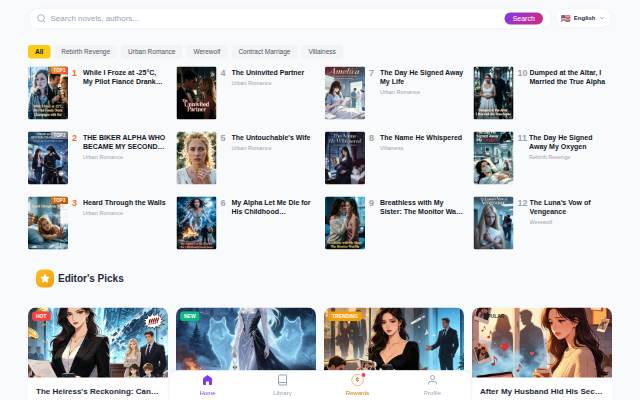Open cover of The Untouchable's Wife
The height and width of the screenshot is (400, 640).
tap(196, 158)
